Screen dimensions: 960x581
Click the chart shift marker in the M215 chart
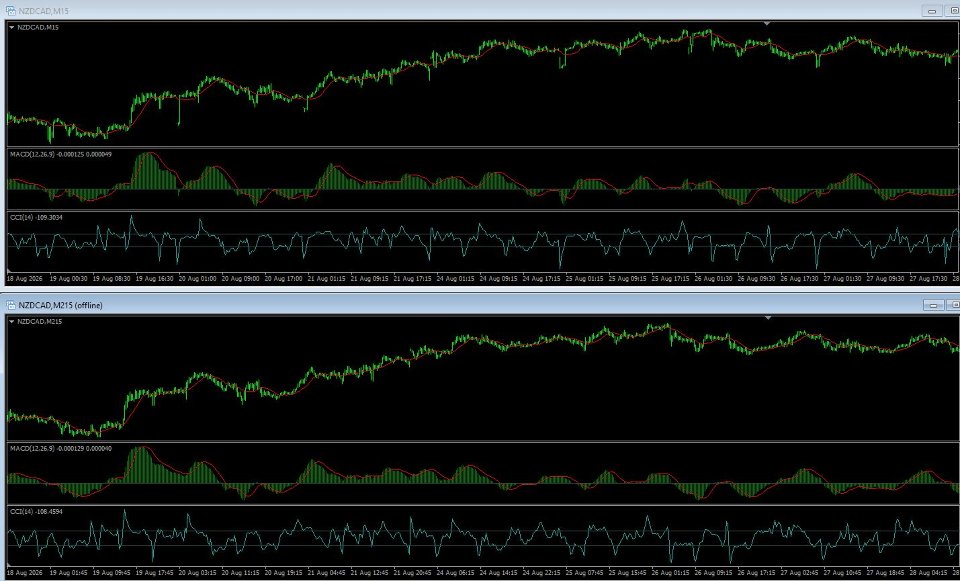pos(768,318)
